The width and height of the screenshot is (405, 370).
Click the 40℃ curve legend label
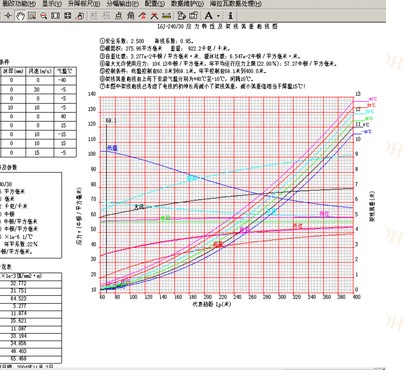tap(373, 99)
